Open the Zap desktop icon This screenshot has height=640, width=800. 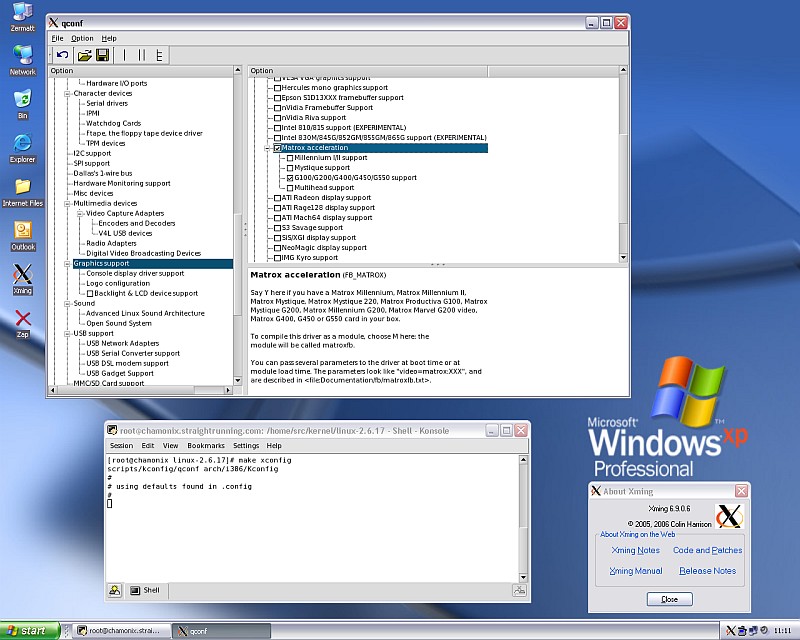(22, 324)
